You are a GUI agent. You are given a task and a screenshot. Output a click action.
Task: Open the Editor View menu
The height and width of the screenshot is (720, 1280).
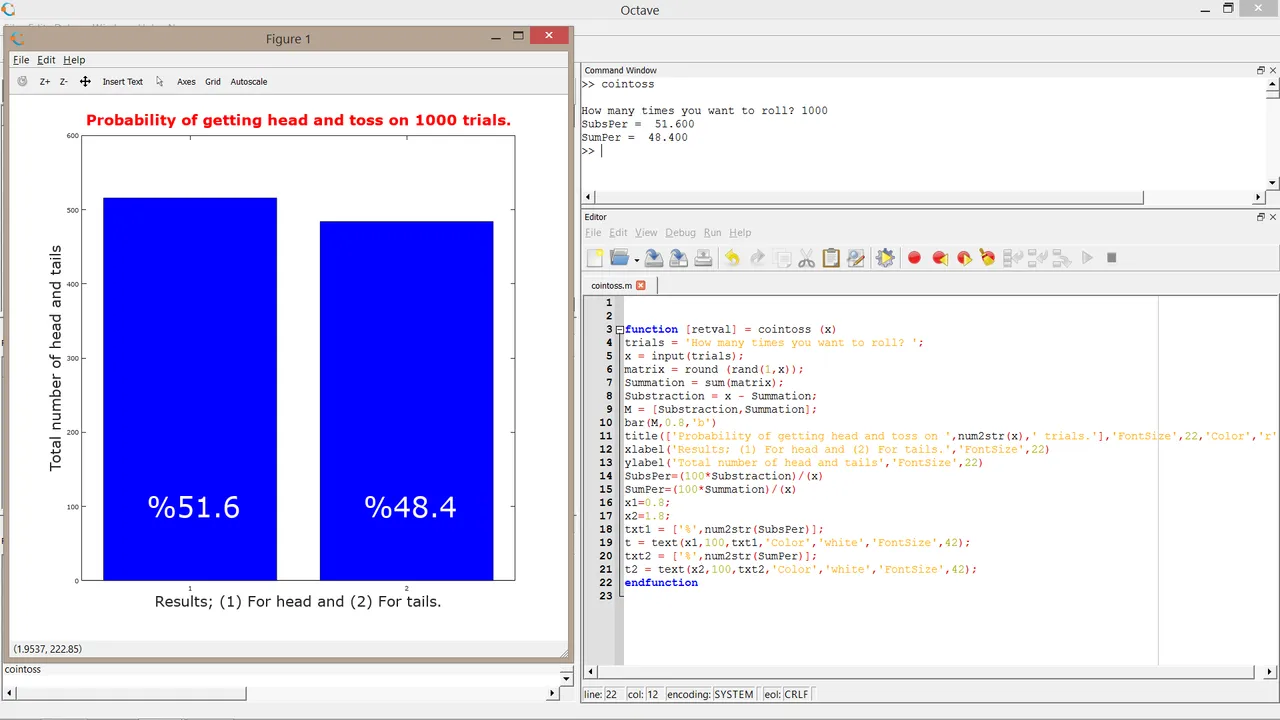646,233
